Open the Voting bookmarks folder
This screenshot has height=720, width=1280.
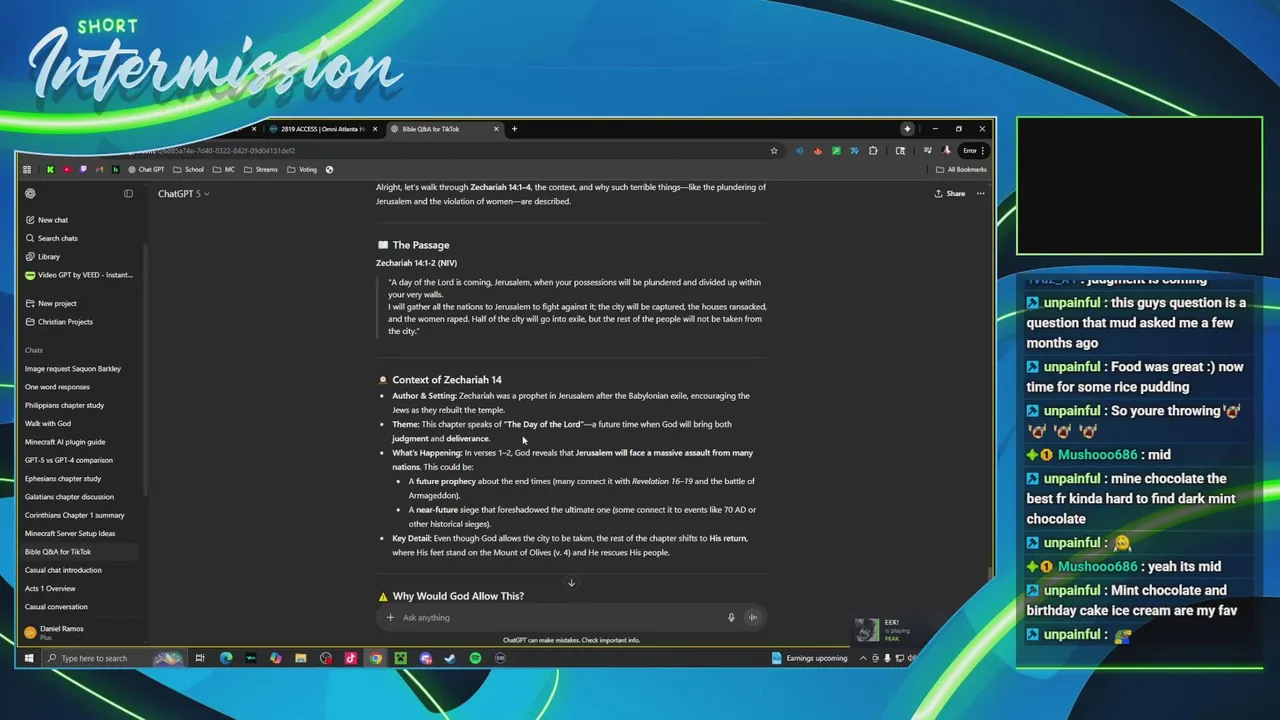tap(302, 170)
